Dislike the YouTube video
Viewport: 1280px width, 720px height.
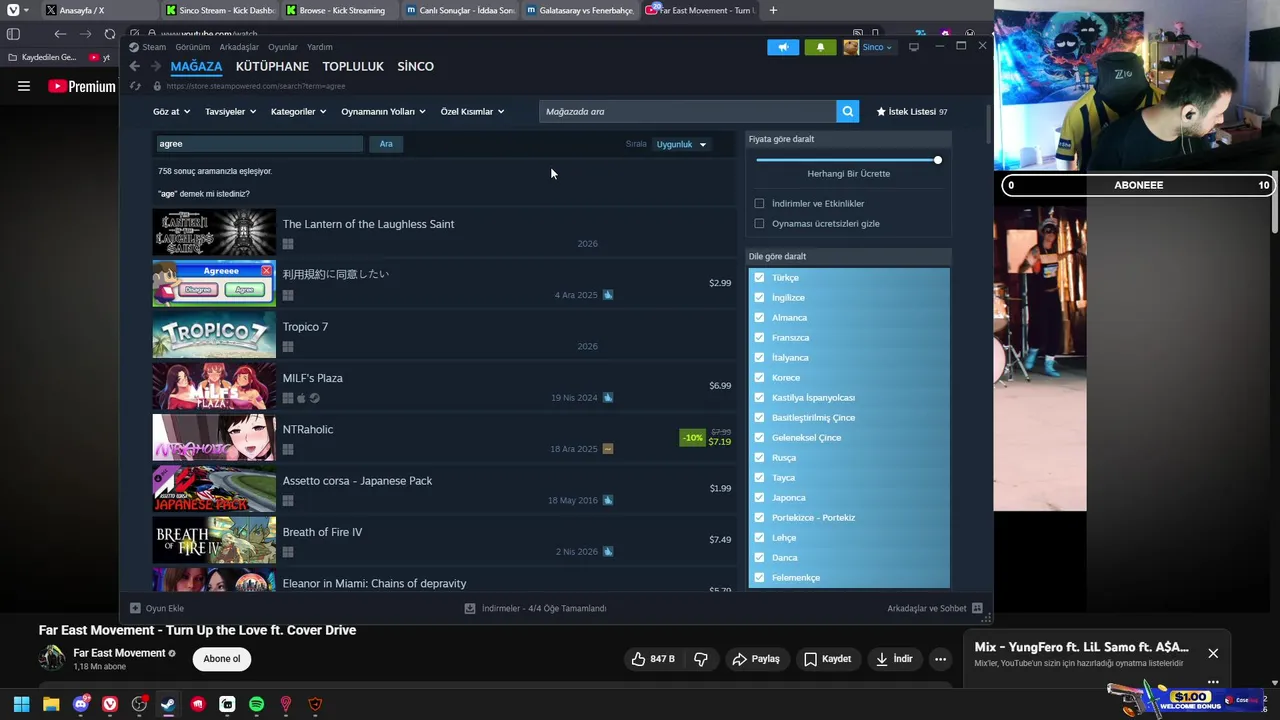click(x=701, y=659)
